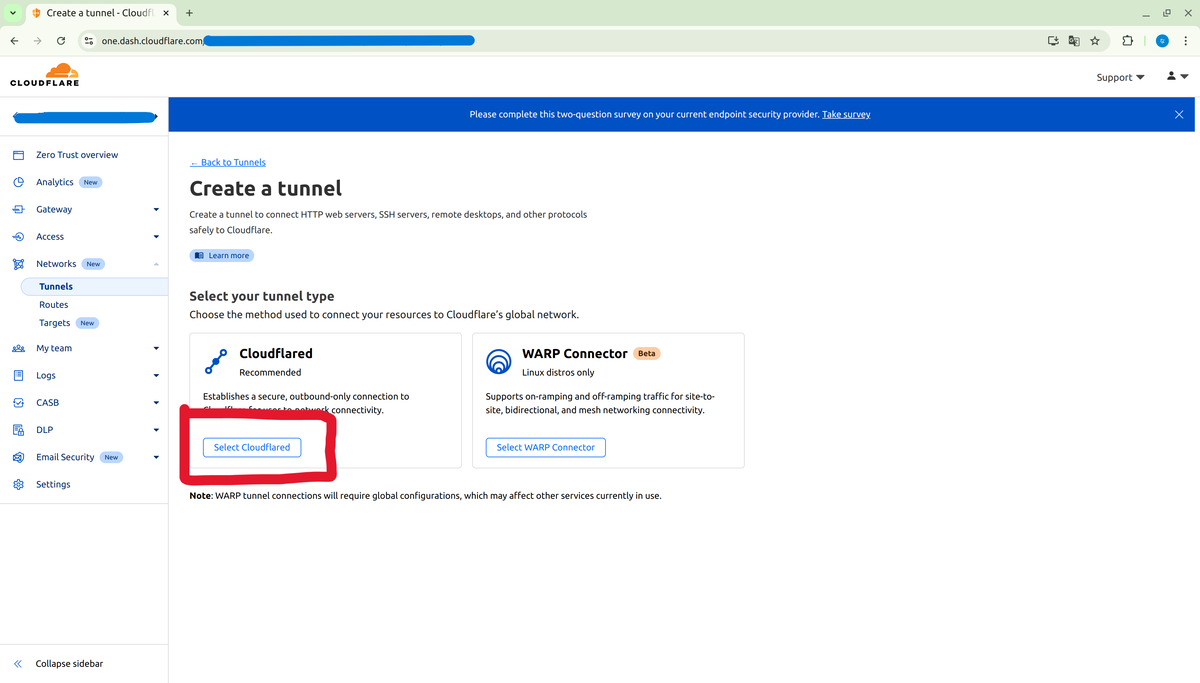Viewport: 1200px width, 683px height.
Task: Expand the Access menu arrow
Action: (x=156, y=237)
